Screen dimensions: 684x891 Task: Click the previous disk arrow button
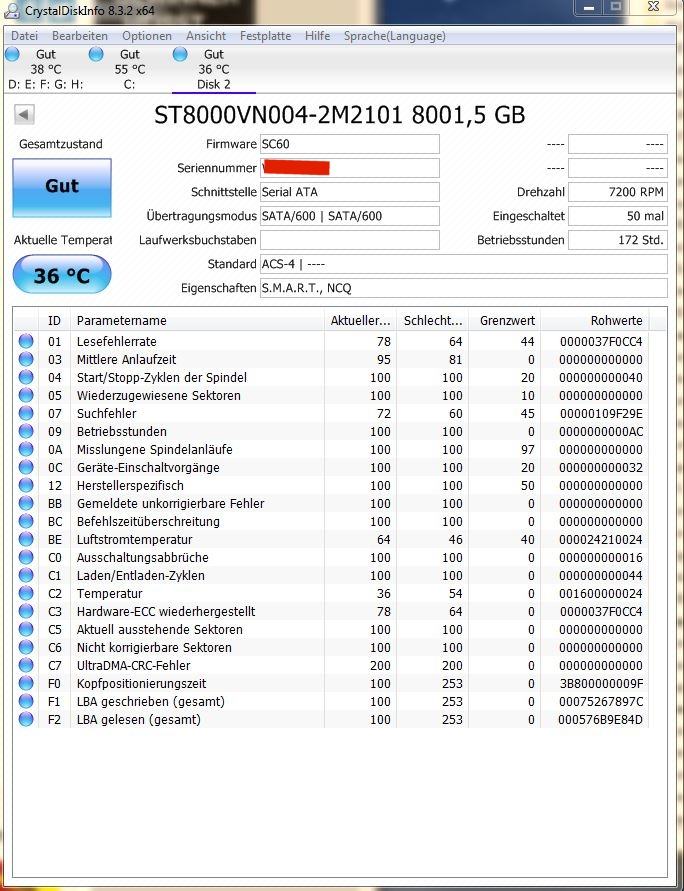24,114
